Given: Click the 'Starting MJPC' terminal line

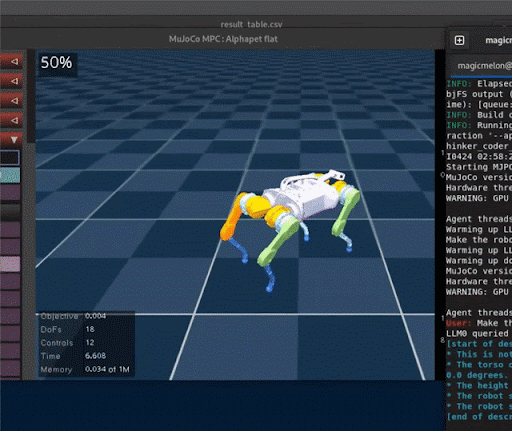Looking at the screenshot, I should [x=479, y=167].
